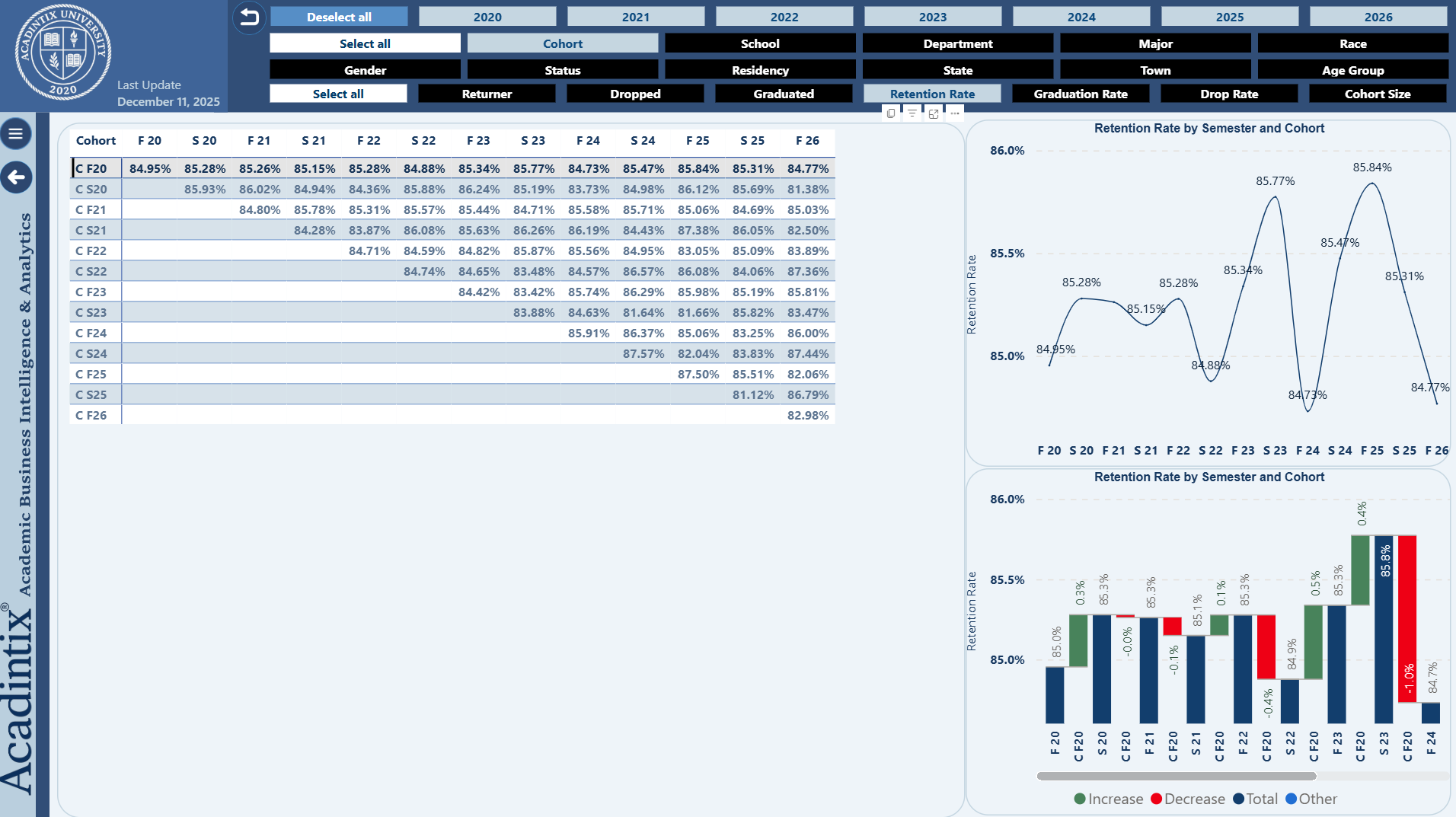Toggle the Cohort dimension slicer
Screen dimensions: 1456x817
tap(562, 43)
